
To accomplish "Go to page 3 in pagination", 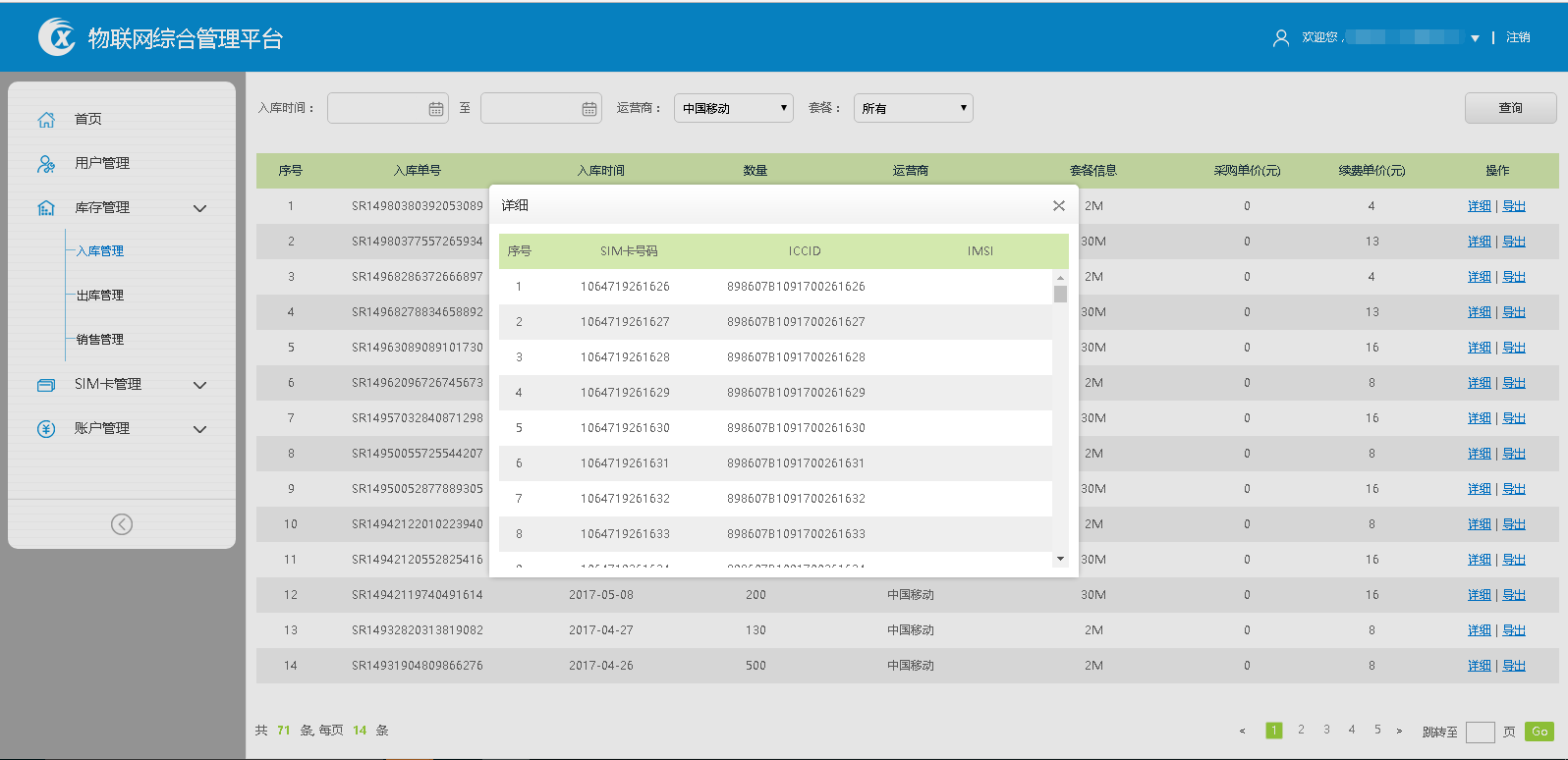I will tap(1326, 730).
